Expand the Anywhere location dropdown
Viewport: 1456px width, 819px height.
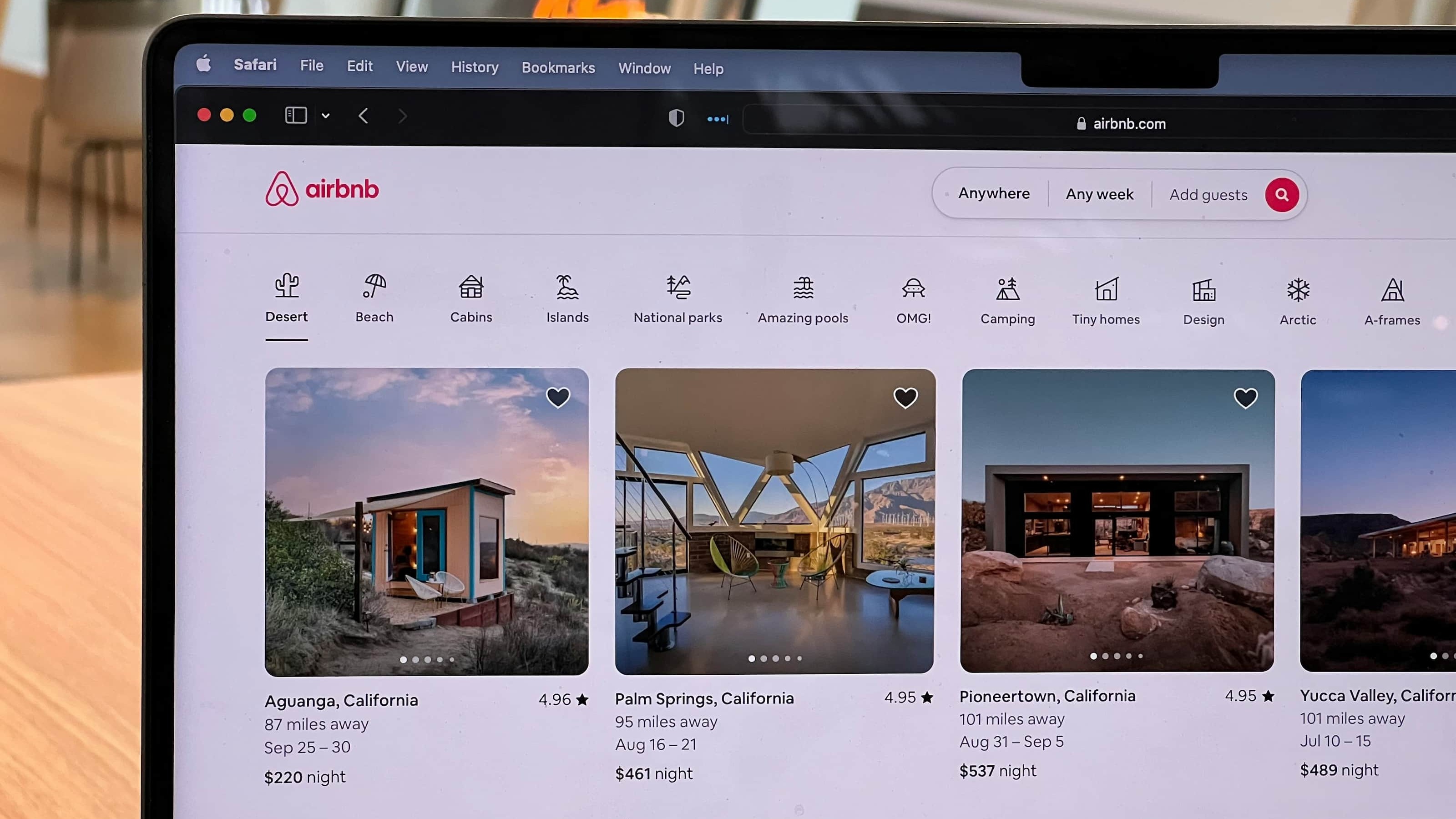click(x=993, y=193)
